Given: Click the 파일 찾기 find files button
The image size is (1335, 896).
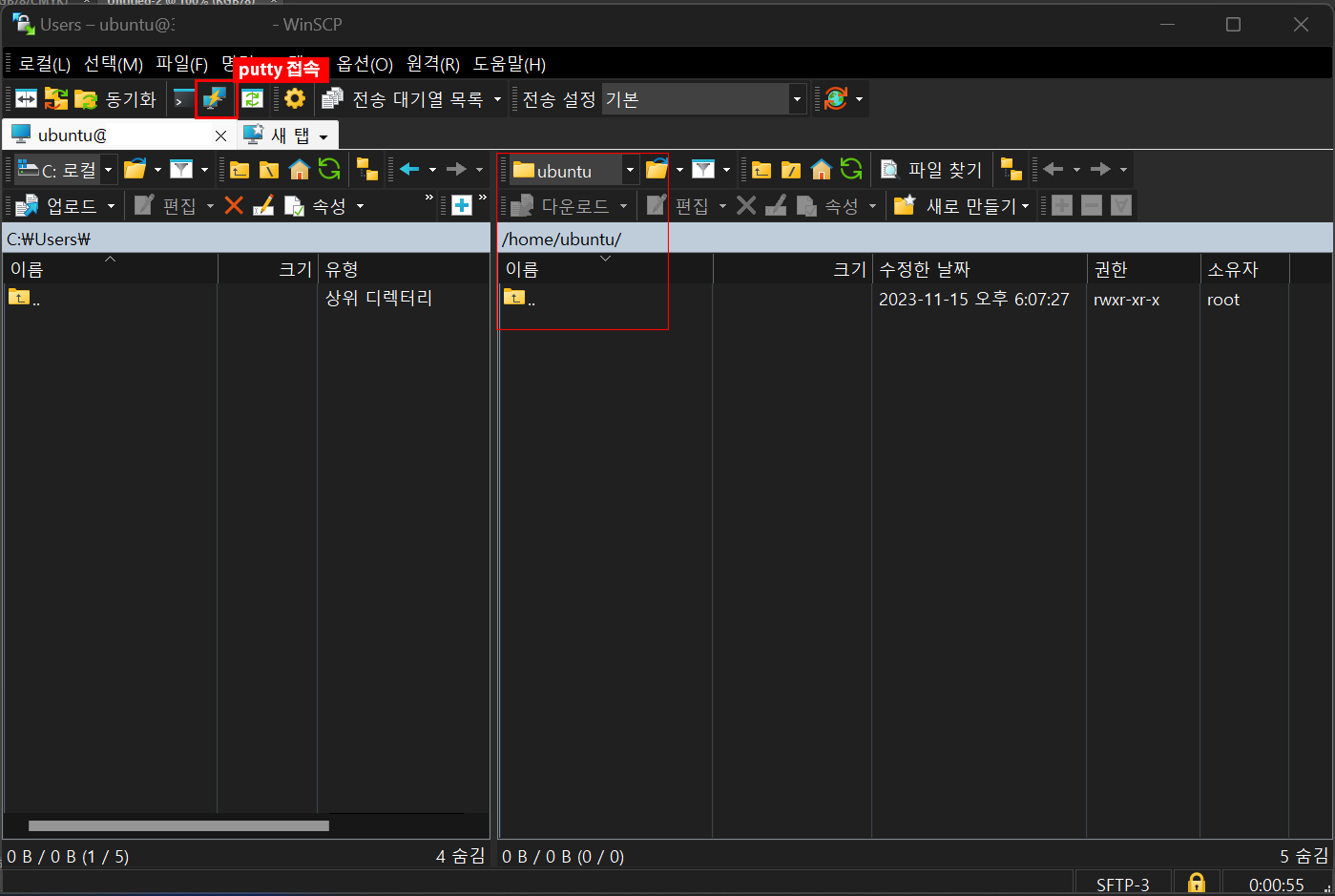Looking at the screenshot, I should coord(930,170).
